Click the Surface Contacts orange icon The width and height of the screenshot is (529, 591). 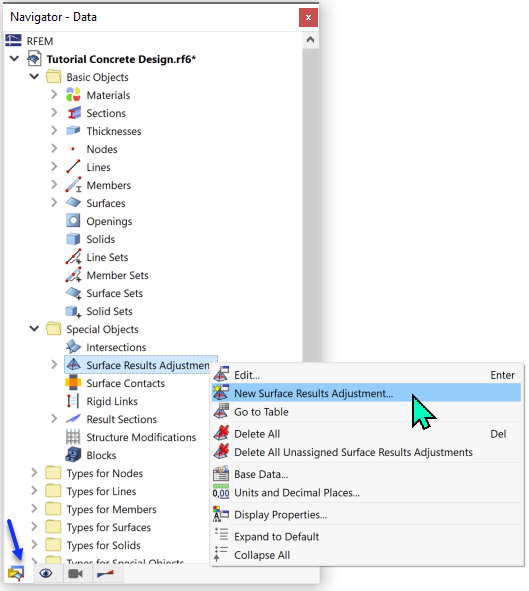pyautogui.click(x=73, y=383)
